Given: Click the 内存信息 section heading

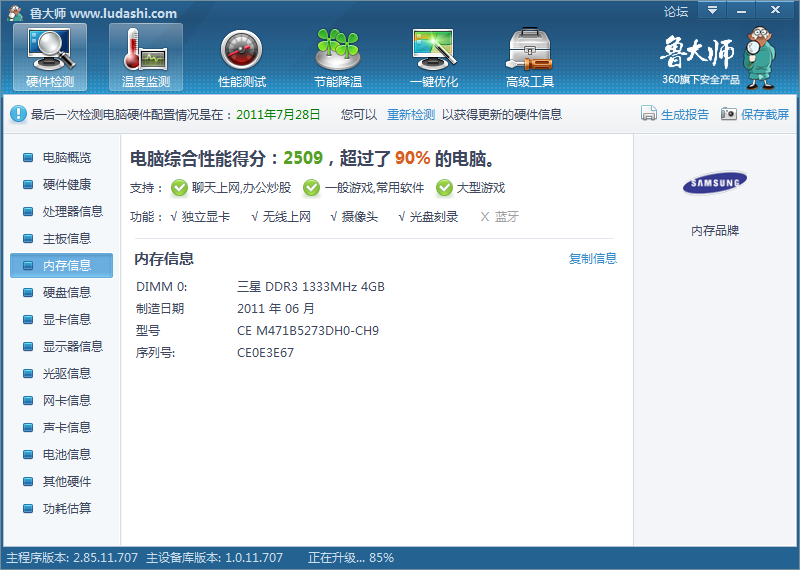Looking at the screenshot, I should 164,259.
